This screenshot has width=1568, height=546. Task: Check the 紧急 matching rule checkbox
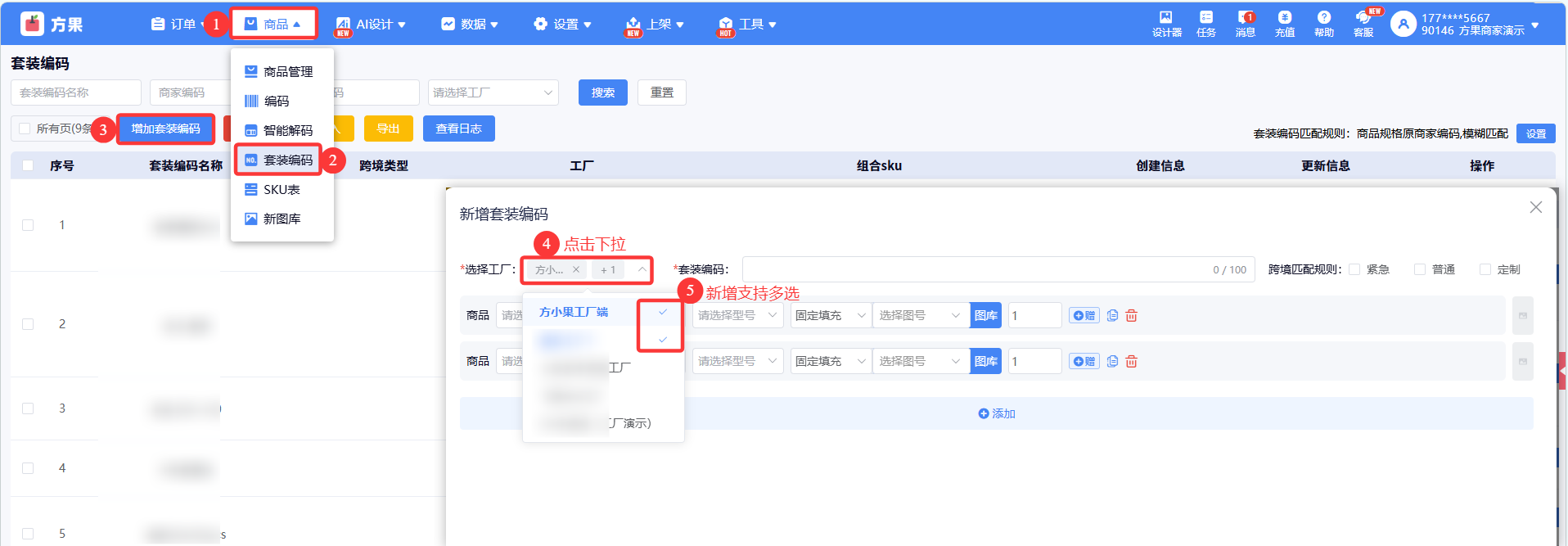tap(1354, 269)
